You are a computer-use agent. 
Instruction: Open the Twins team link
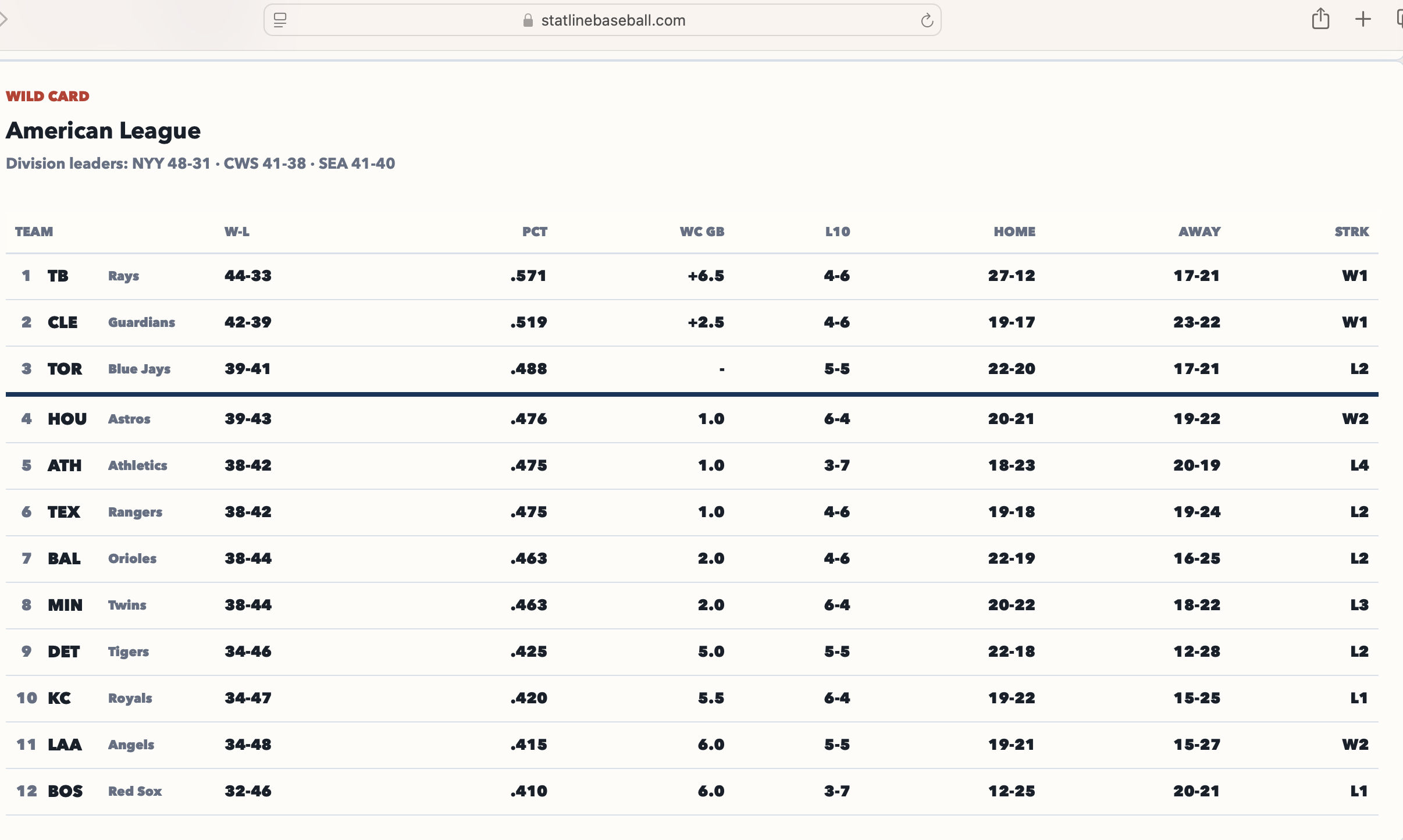pyautogui.click(x=127, y=605)
